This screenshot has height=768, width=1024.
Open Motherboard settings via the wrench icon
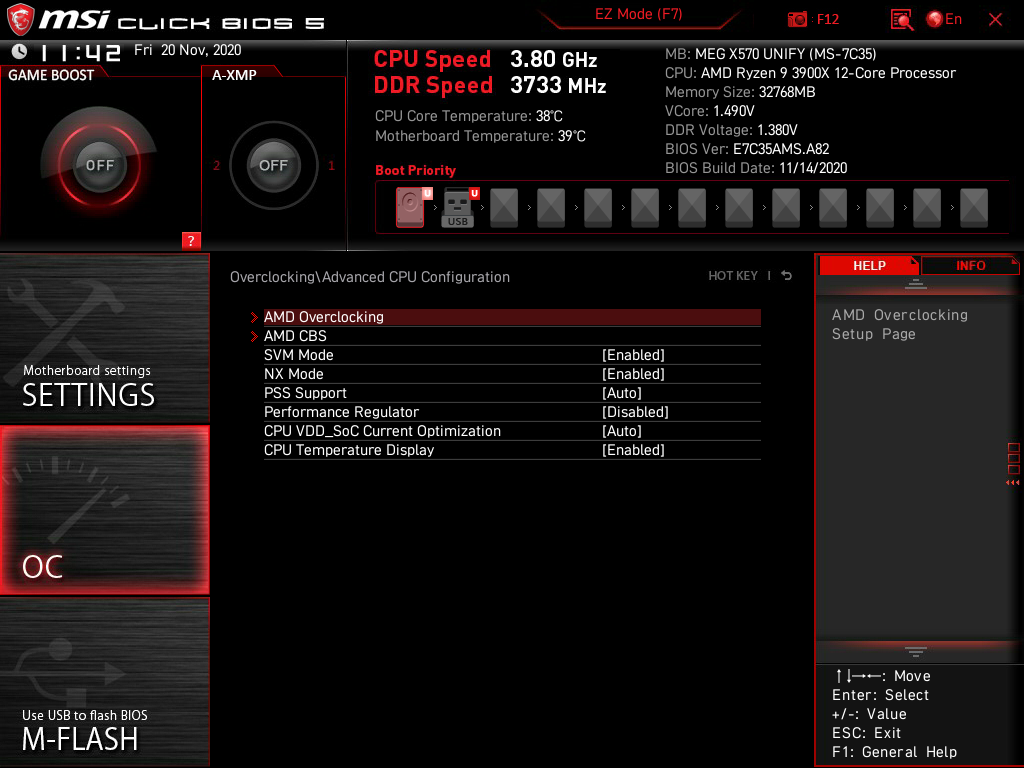tap(65, 320)
